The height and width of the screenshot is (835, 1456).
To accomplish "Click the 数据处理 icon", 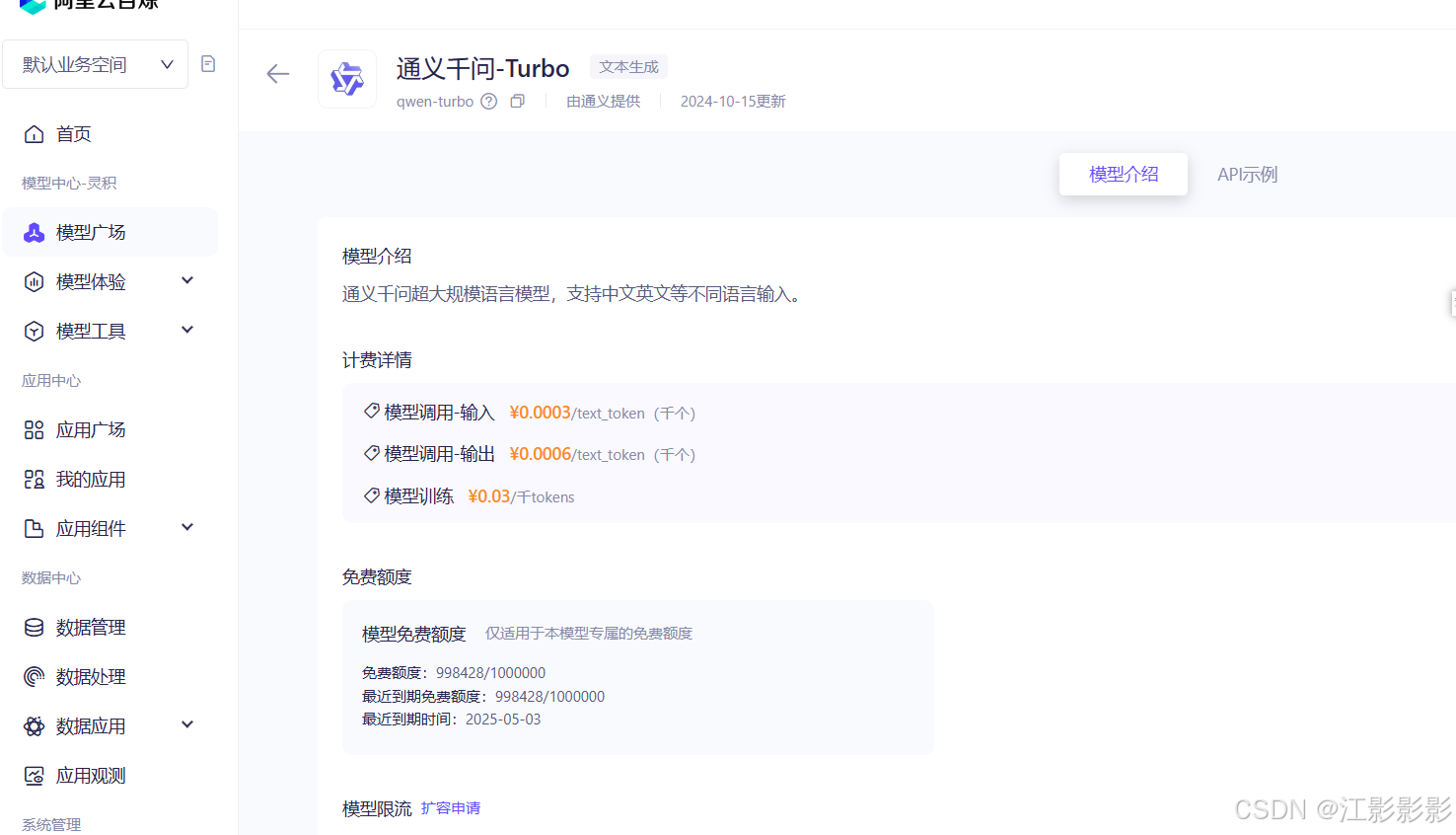I will [35, 677].
